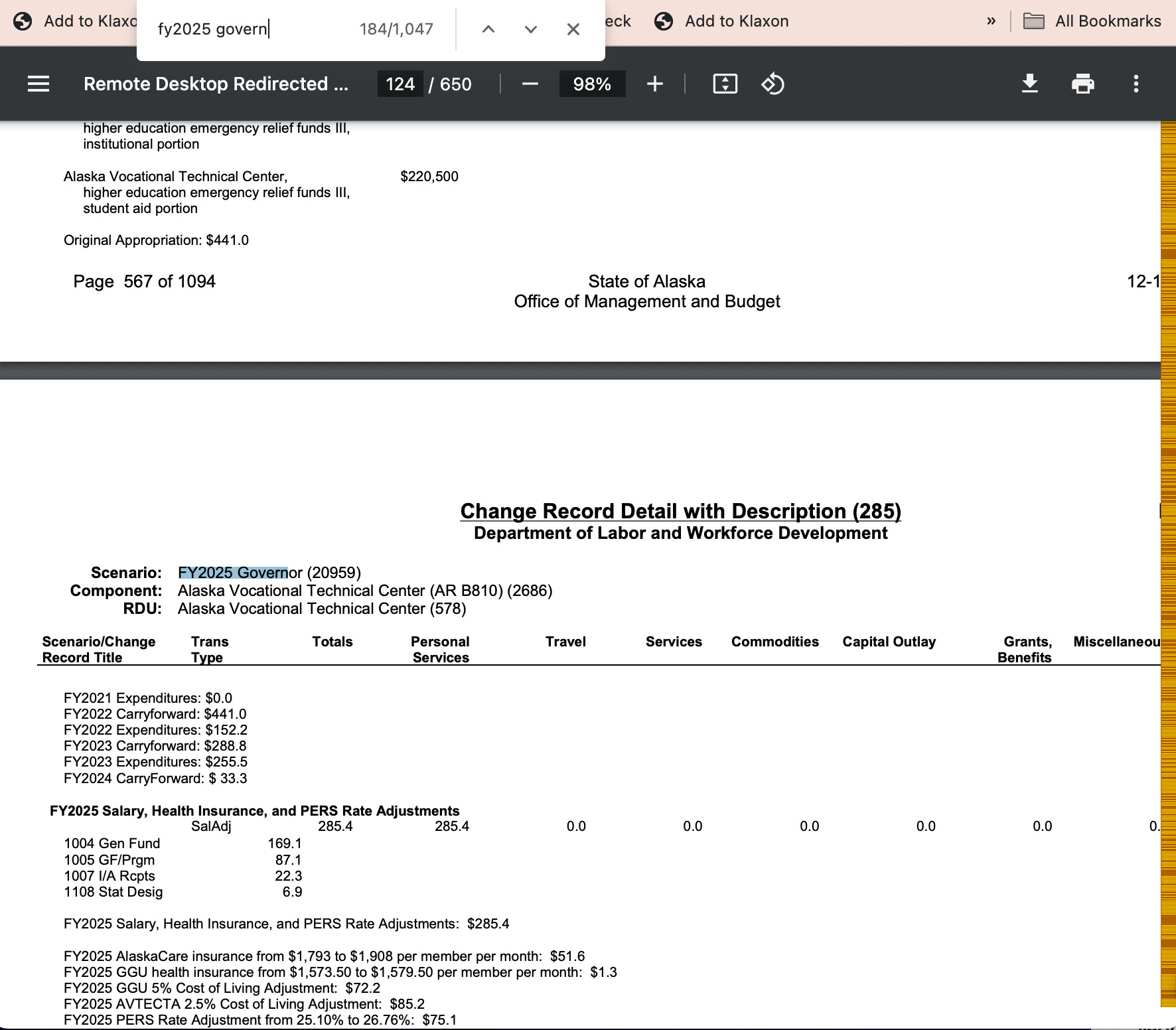Viewport: 1176px width, 1030px height.
Task: Expand hidden bookmarks chevron
Action: (991, 21)
